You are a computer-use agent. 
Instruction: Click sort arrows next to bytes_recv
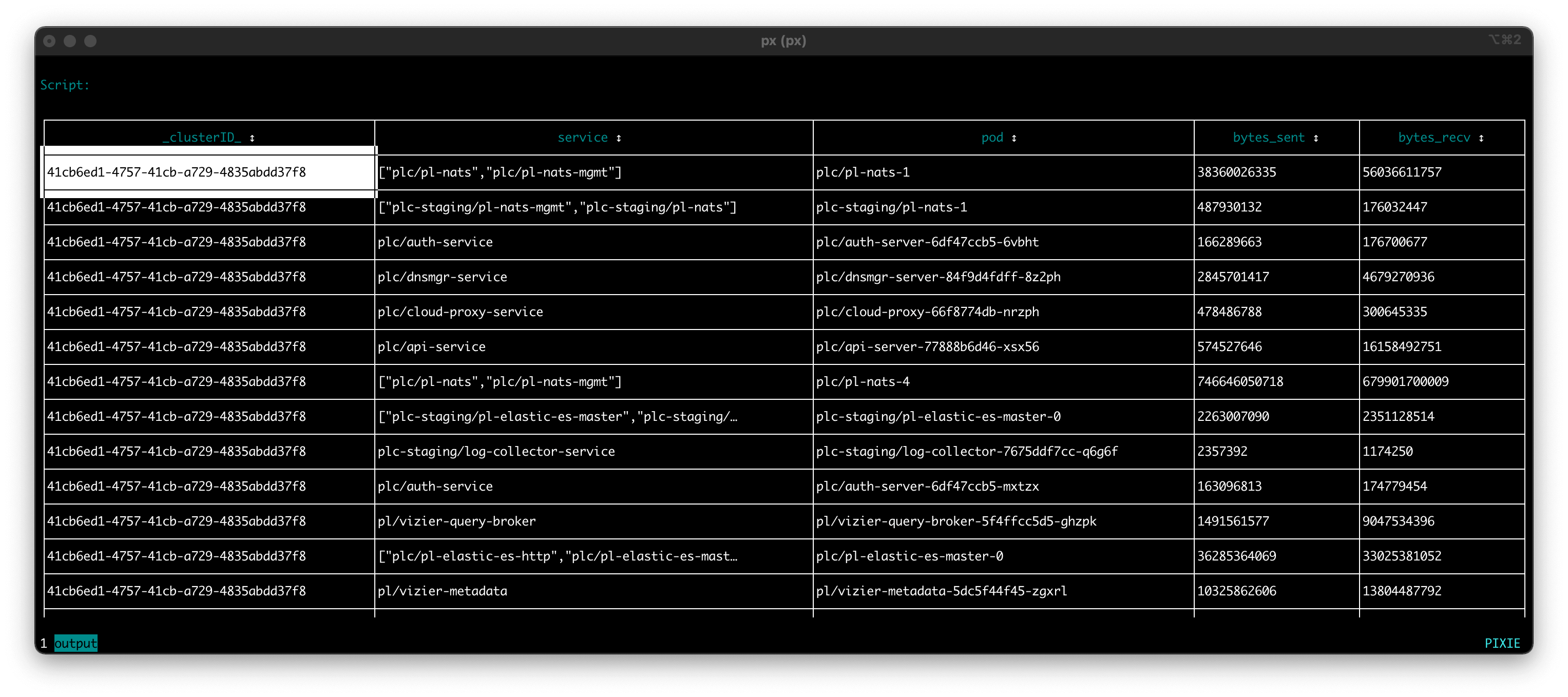pos(1481,138)
